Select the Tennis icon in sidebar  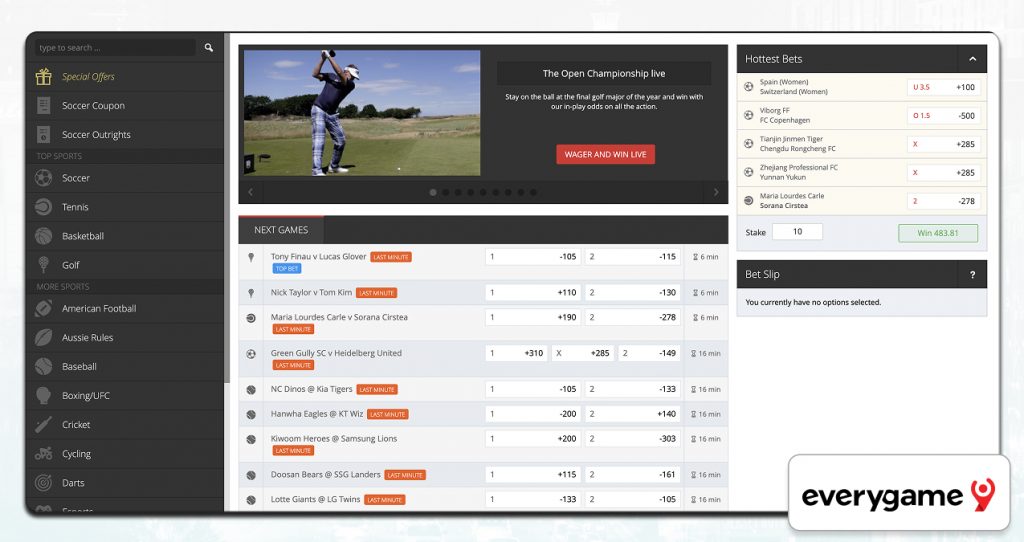[44, 207]
